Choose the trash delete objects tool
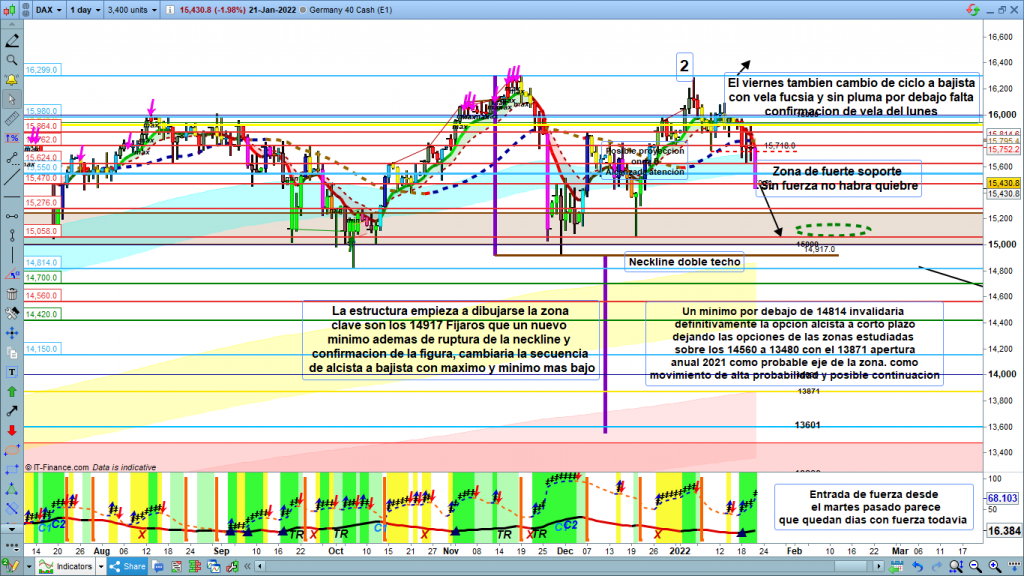The height and width of the screenshot is (576, 1024). point(12,293)
